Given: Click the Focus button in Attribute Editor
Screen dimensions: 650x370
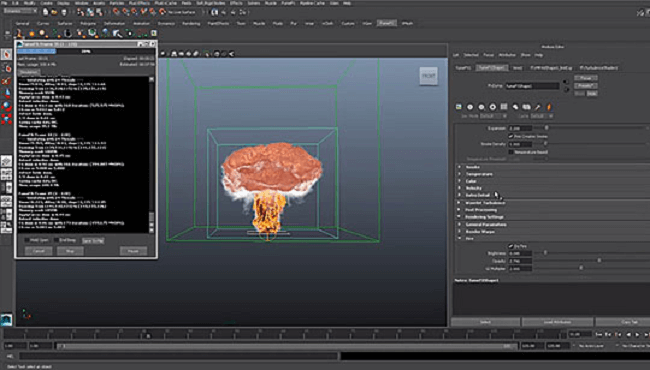Looking at the screenshot, I should [585, 78].
